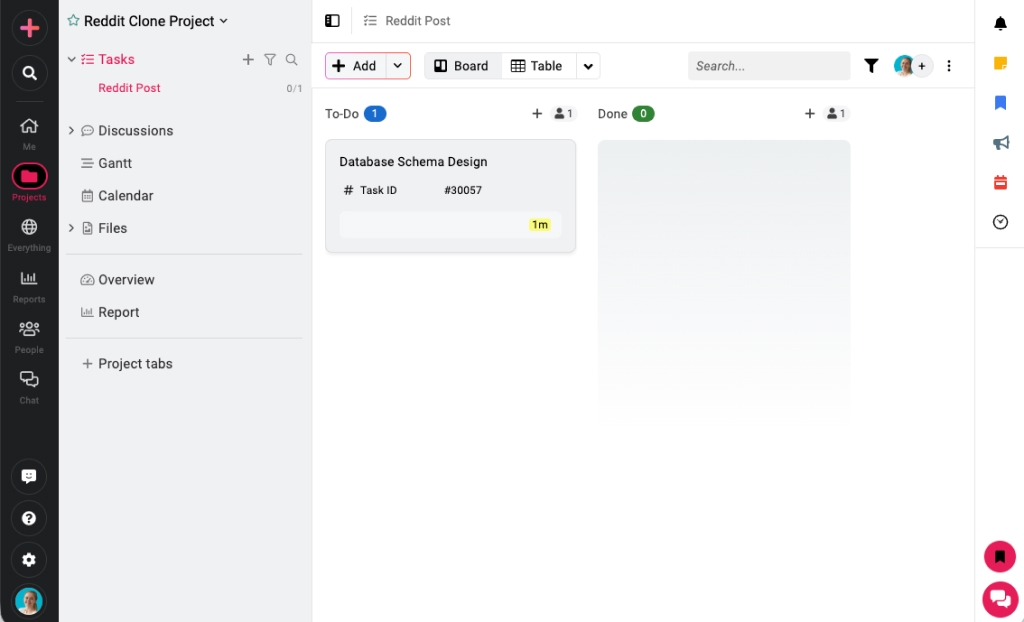The height and width of the screenshot is (622, 1024).
Task: Open Reddit Clone Project dropdown menu
Action: (x=223, y=21)
